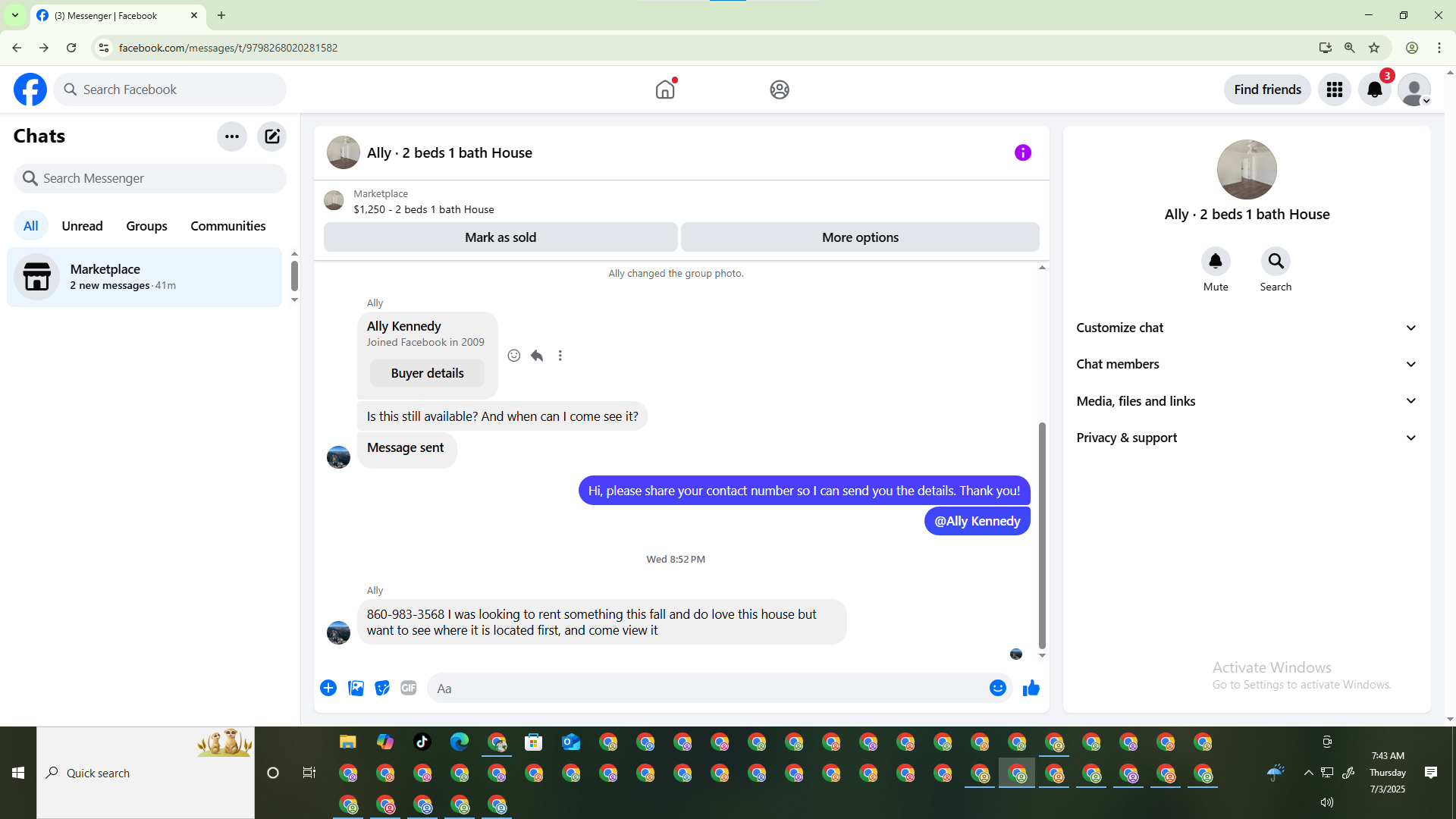Screen dimensions: 1456x819
Task: Click the Buyer details button
Action: (427, 373)
